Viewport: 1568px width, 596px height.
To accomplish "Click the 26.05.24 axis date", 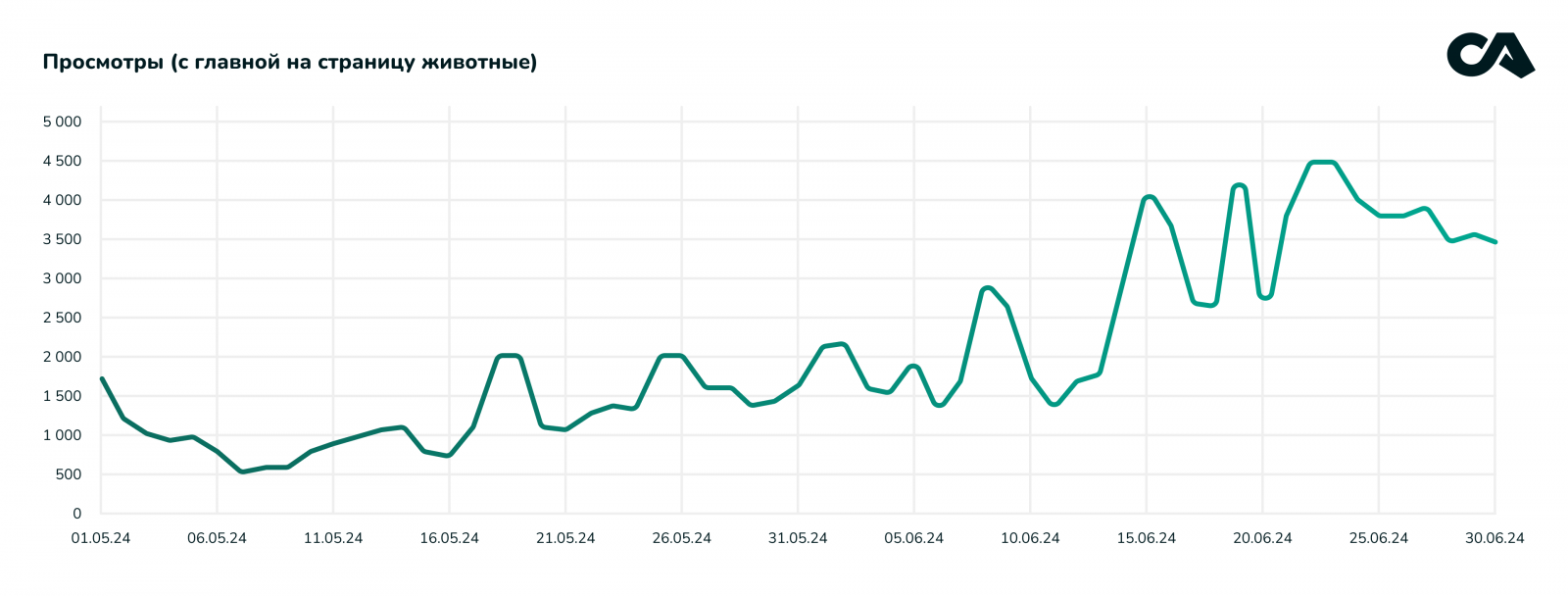I will coord(681,538).
